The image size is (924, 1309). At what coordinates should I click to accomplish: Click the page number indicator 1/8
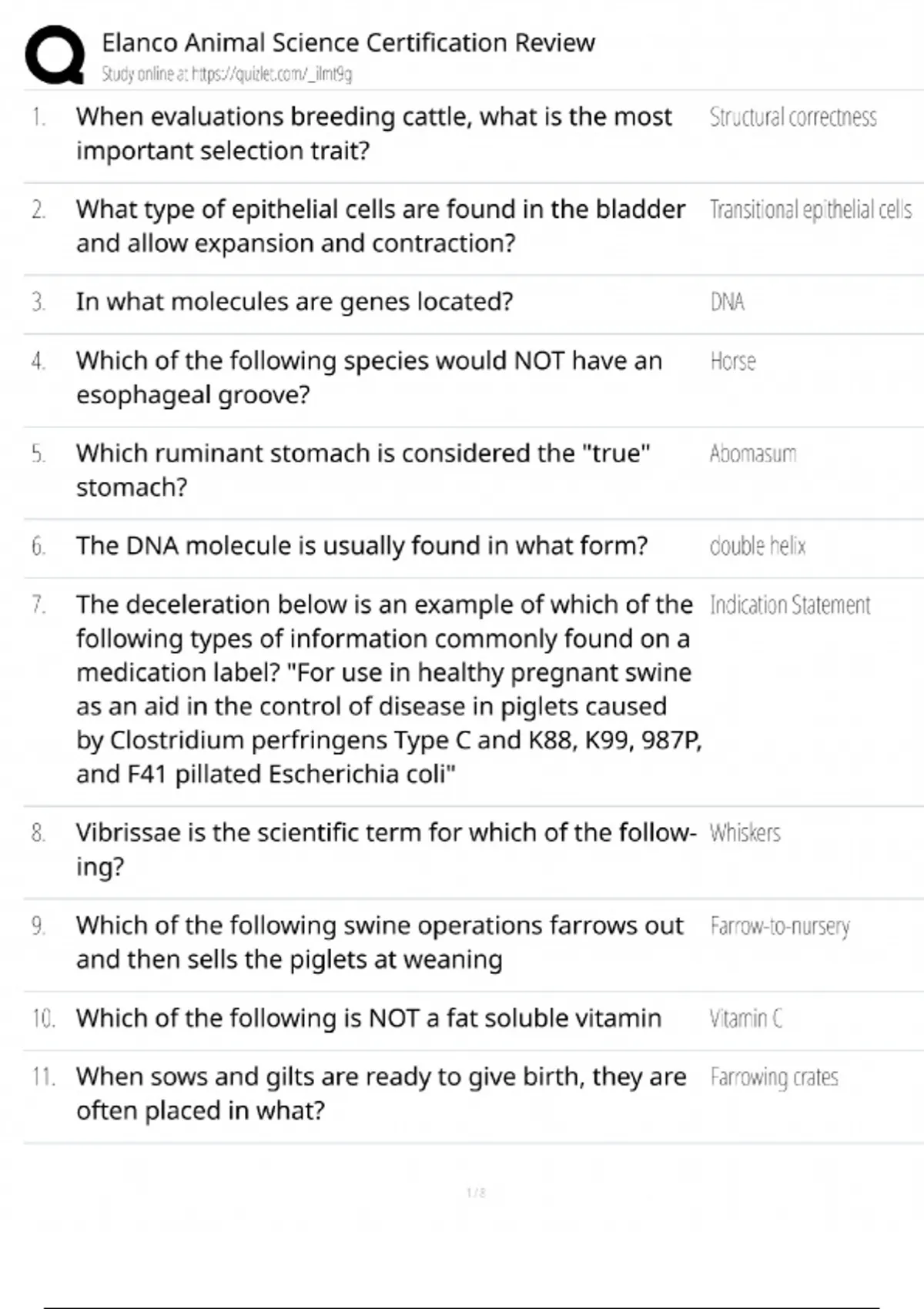pyautogui.click(x=476, y=1193)
